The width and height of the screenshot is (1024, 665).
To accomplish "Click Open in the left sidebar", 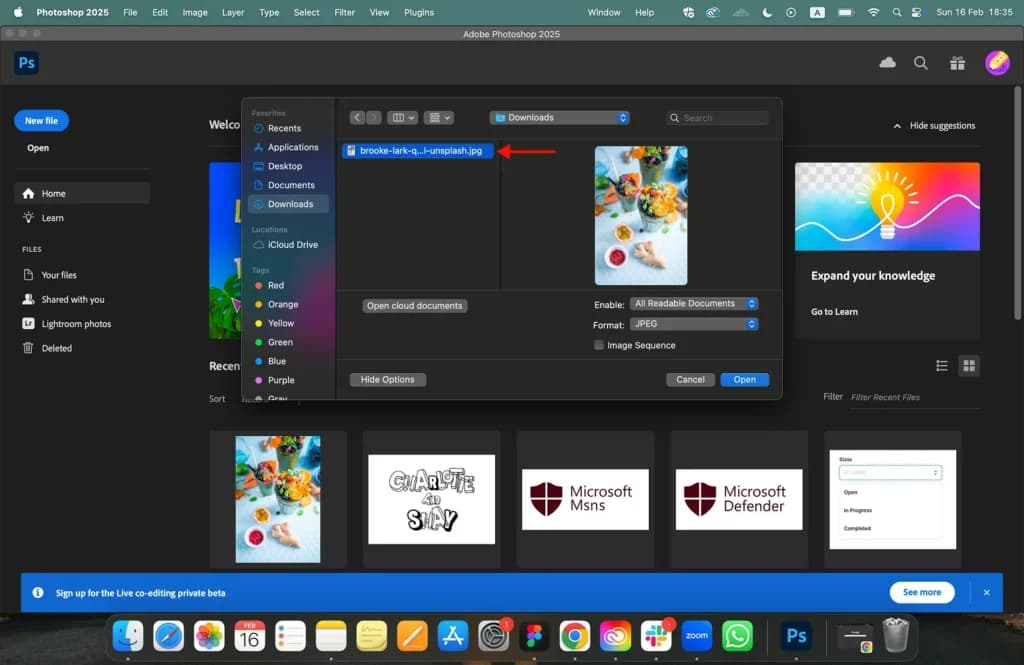I will coord(38,148).
